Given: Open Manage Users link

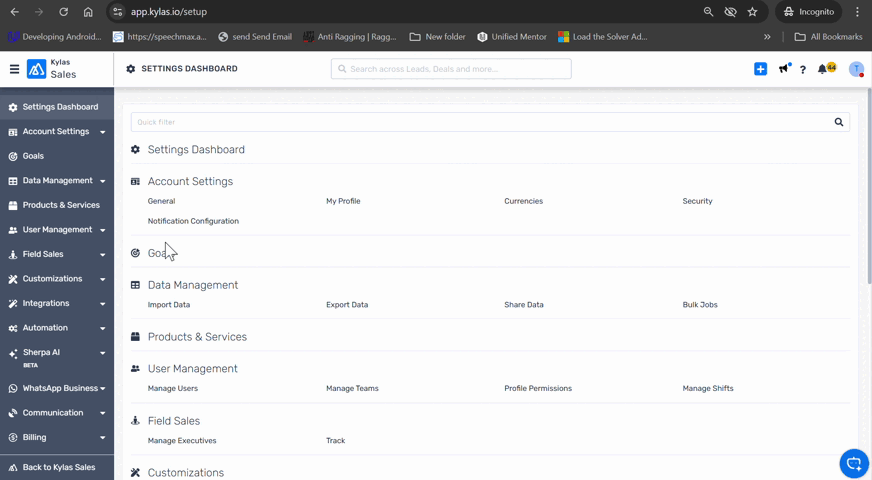Looking at the screenshot, I should [172, 389].
